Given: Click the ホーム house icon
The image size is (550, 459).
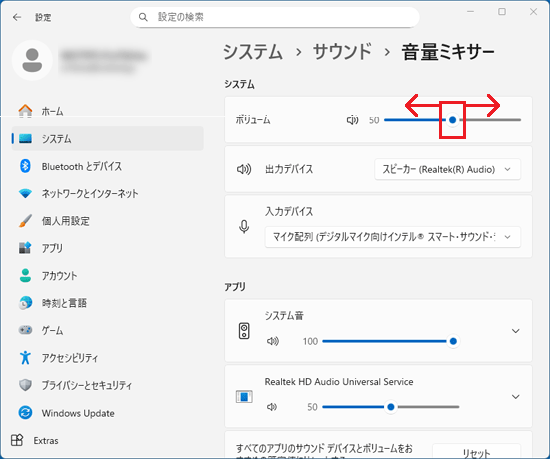Looking at the screenshot, I should [25, 111].
